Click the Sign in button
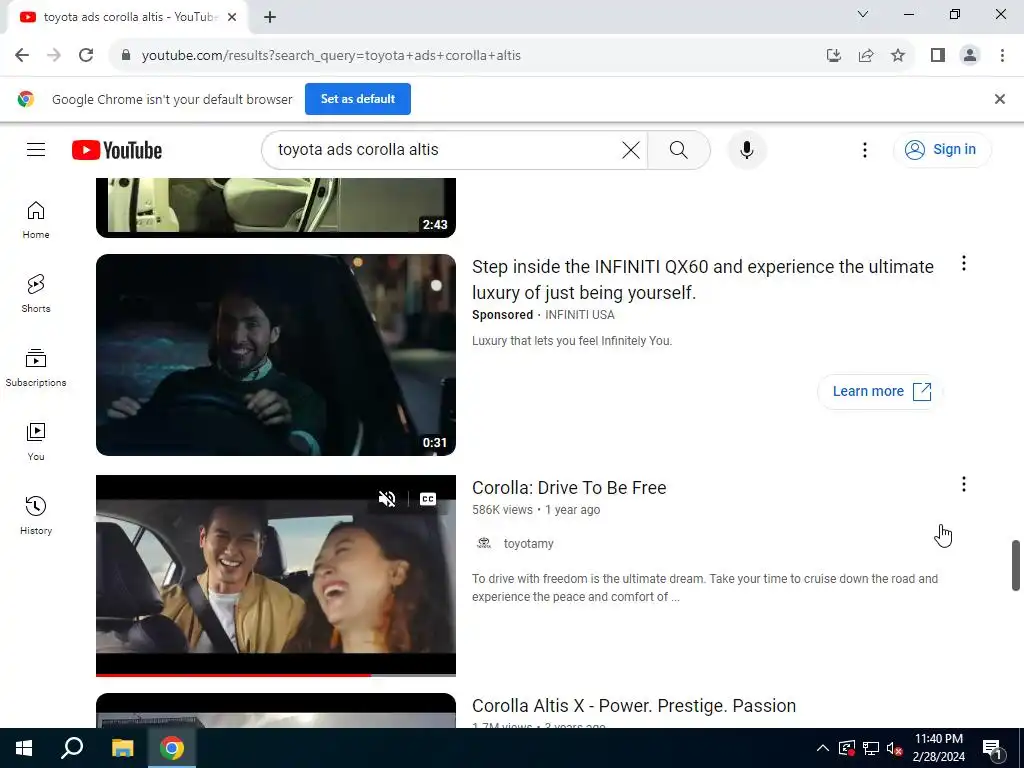The height and width of the screenshot is (768, 1024). pyautogui.click(x=941, y=150)
